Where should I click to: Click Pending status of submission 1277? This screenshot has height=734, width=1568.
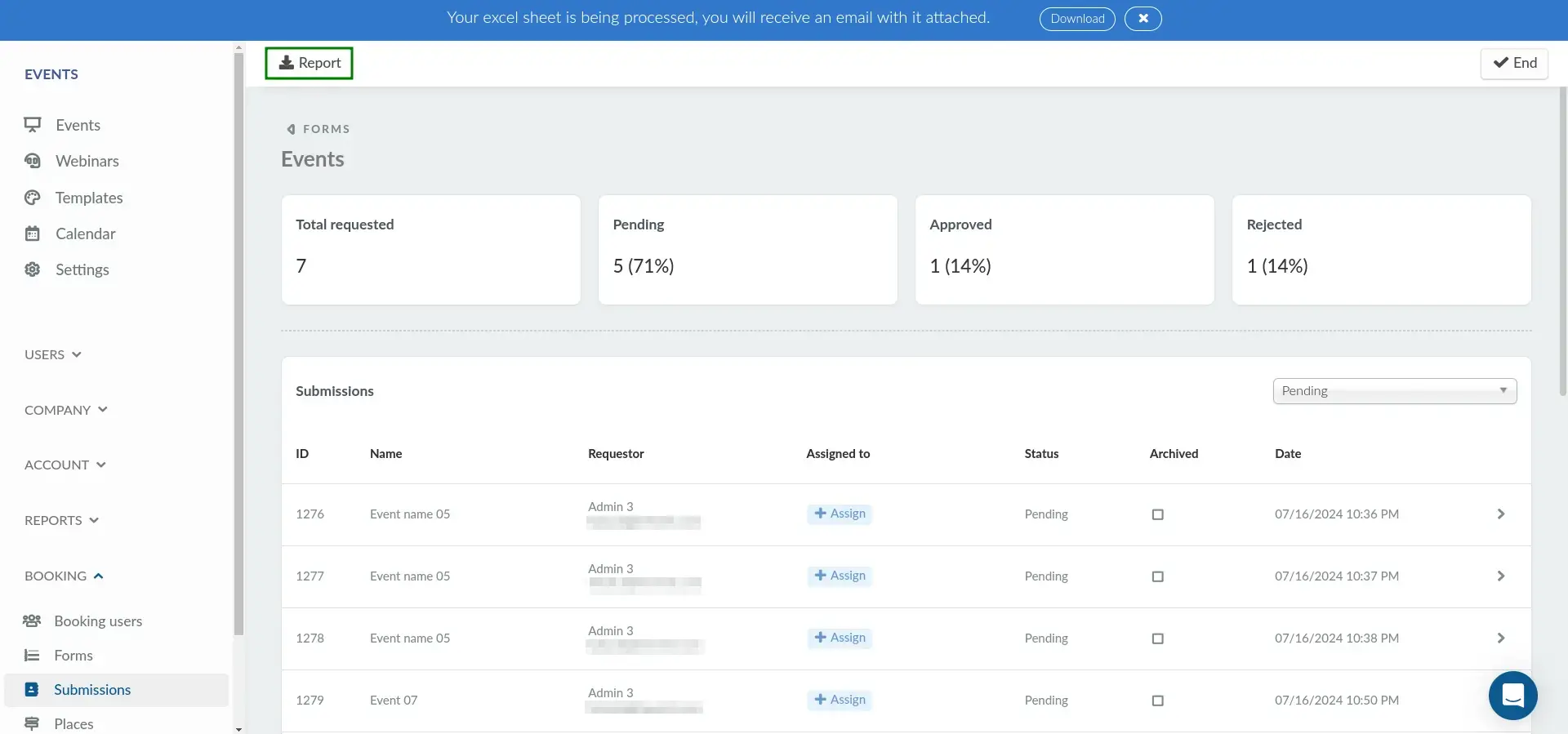pyautogui.click(x=1046, y=576)
